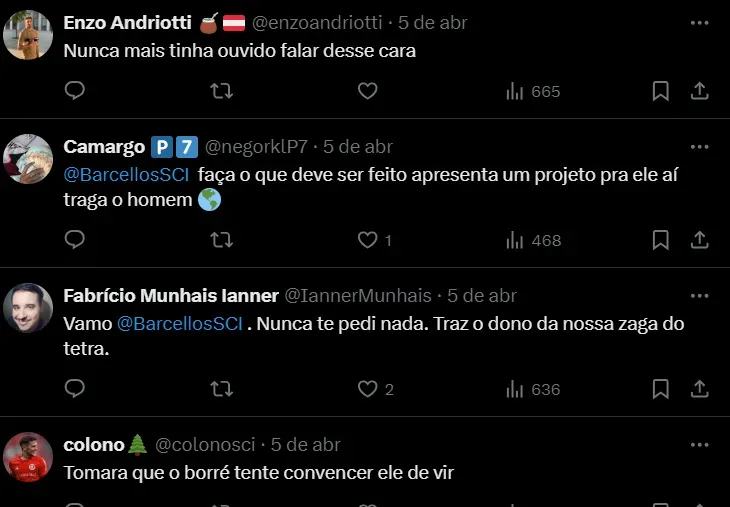Share Enzo Andriotti's tweet
Viewport: 730px width, 507px height.
pos(700,91)
